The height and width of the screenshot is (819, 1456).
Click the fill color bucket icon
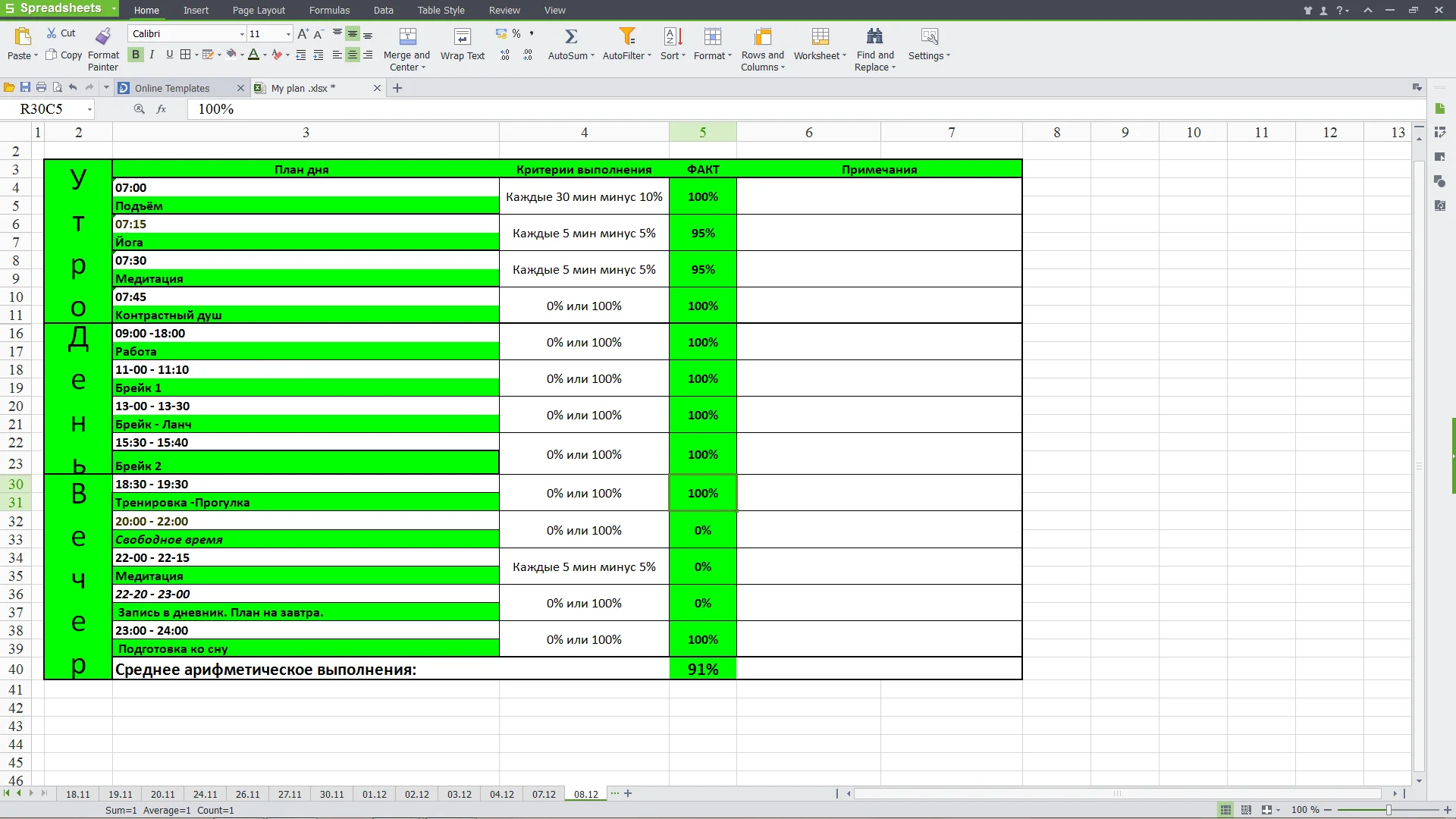231,55
